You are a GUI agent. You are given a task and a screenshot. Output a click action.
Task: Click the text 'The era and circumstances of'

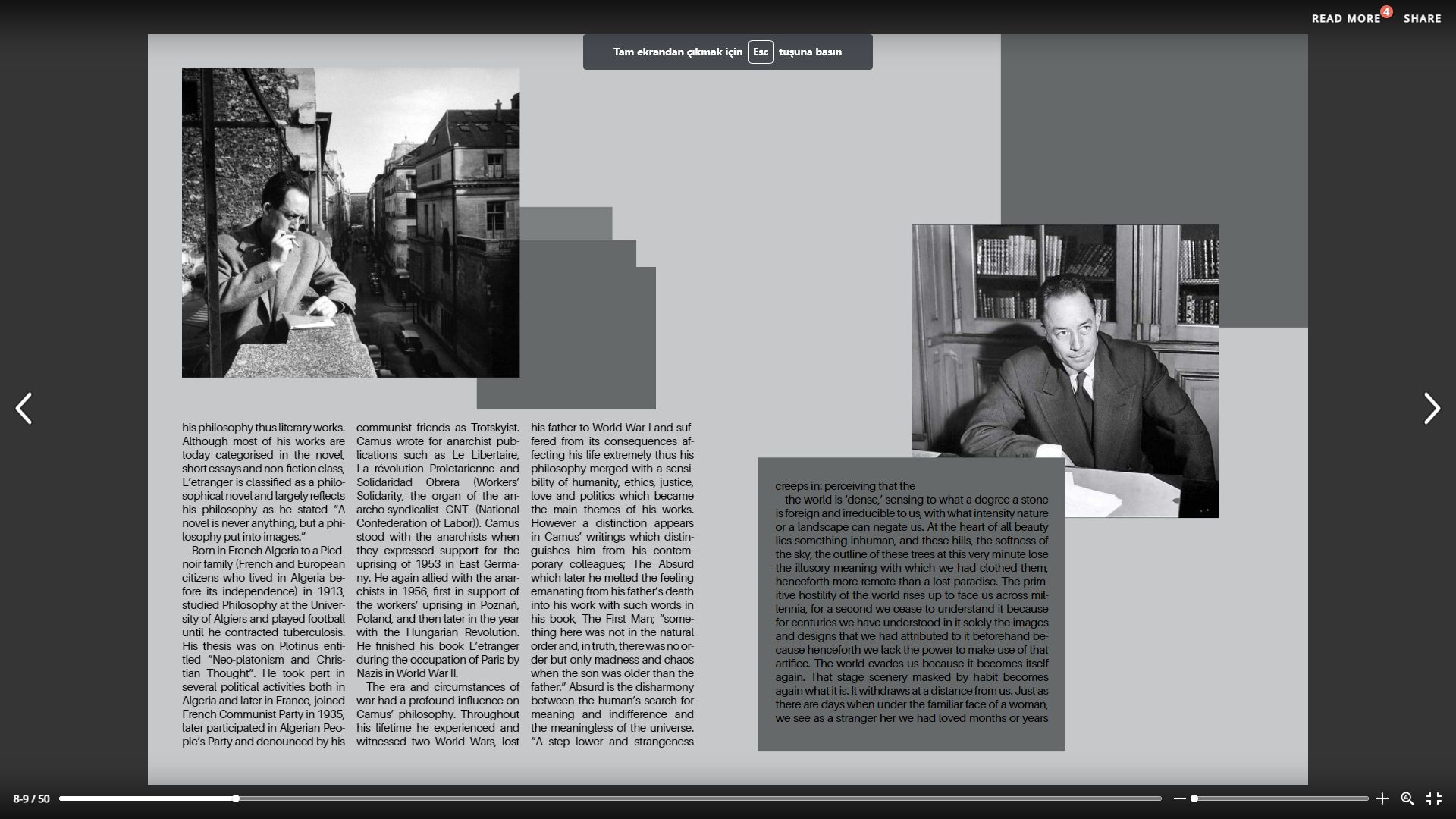[443, 687]
